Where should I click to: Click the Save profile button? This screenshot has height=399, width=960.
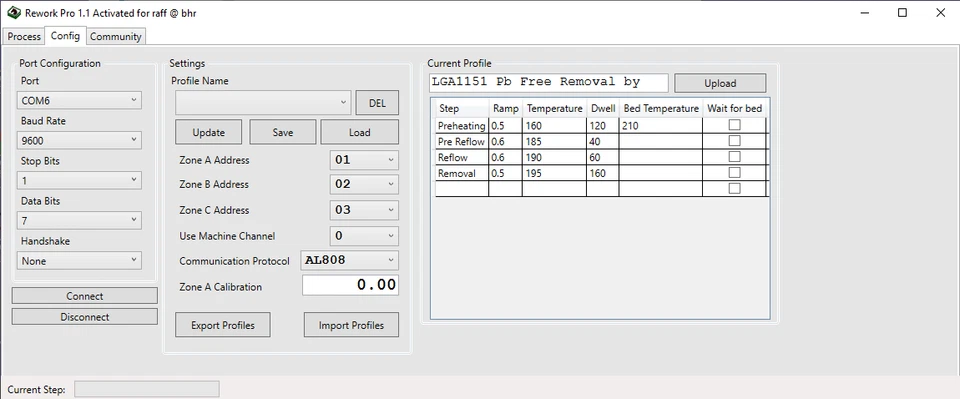pos(283,132)
